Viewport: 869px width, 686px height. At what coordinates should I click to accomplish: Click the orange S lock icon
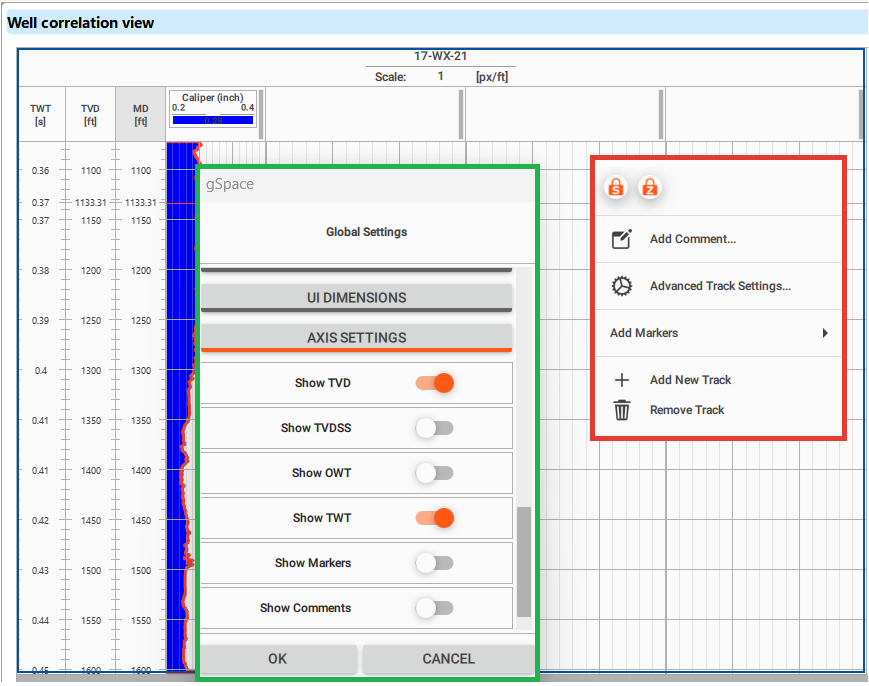point(617,187)
